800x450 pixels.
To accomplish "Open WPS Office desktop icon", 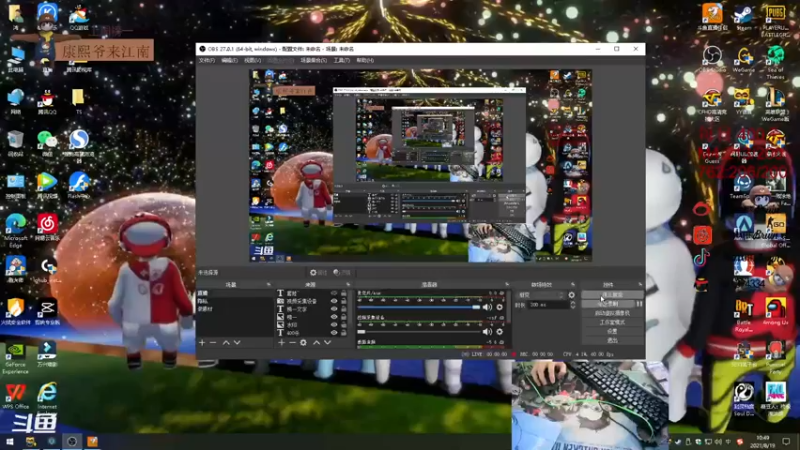I will tap(15, 397).
